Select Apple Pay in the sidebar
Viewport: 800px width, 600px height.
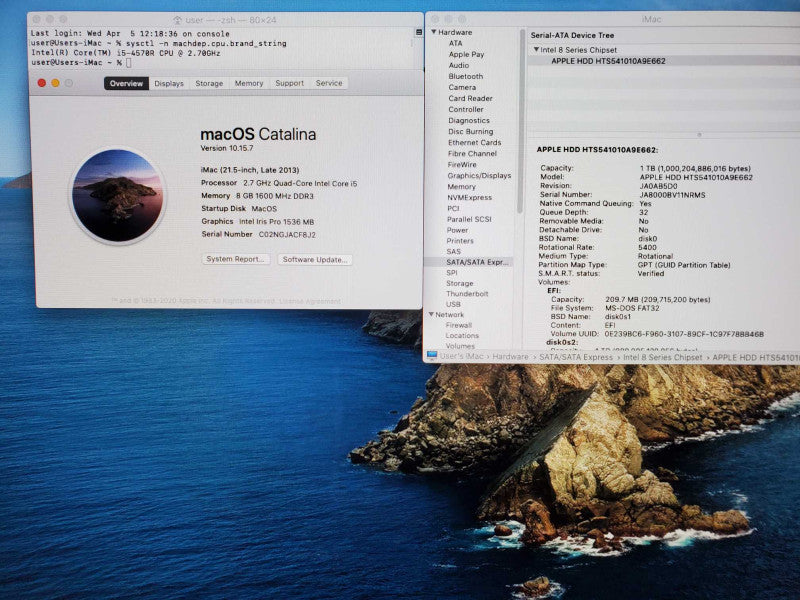tap(466, 54)
